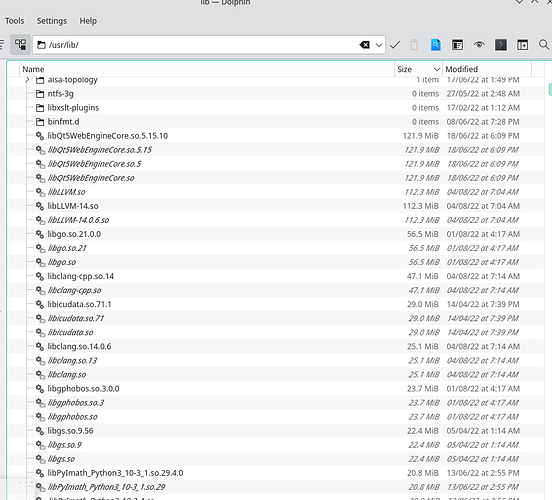Open the Settings menu

[52, 21]
